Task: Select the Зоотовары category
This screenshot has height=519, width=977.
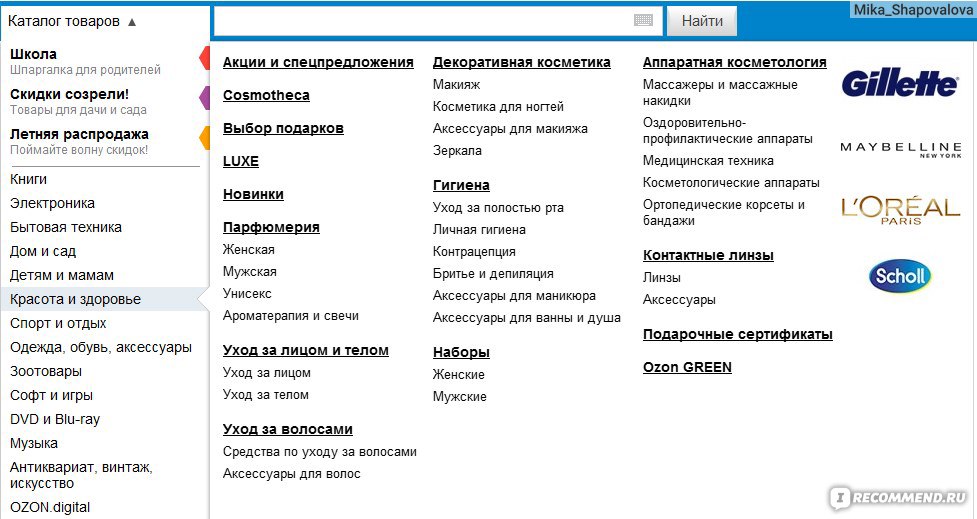Action: click(x=45, y=371)
